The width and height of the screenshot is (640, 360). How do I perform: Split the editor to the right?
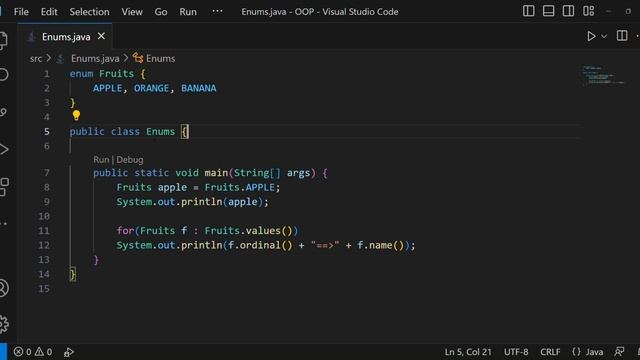click(x=622, y=36)
